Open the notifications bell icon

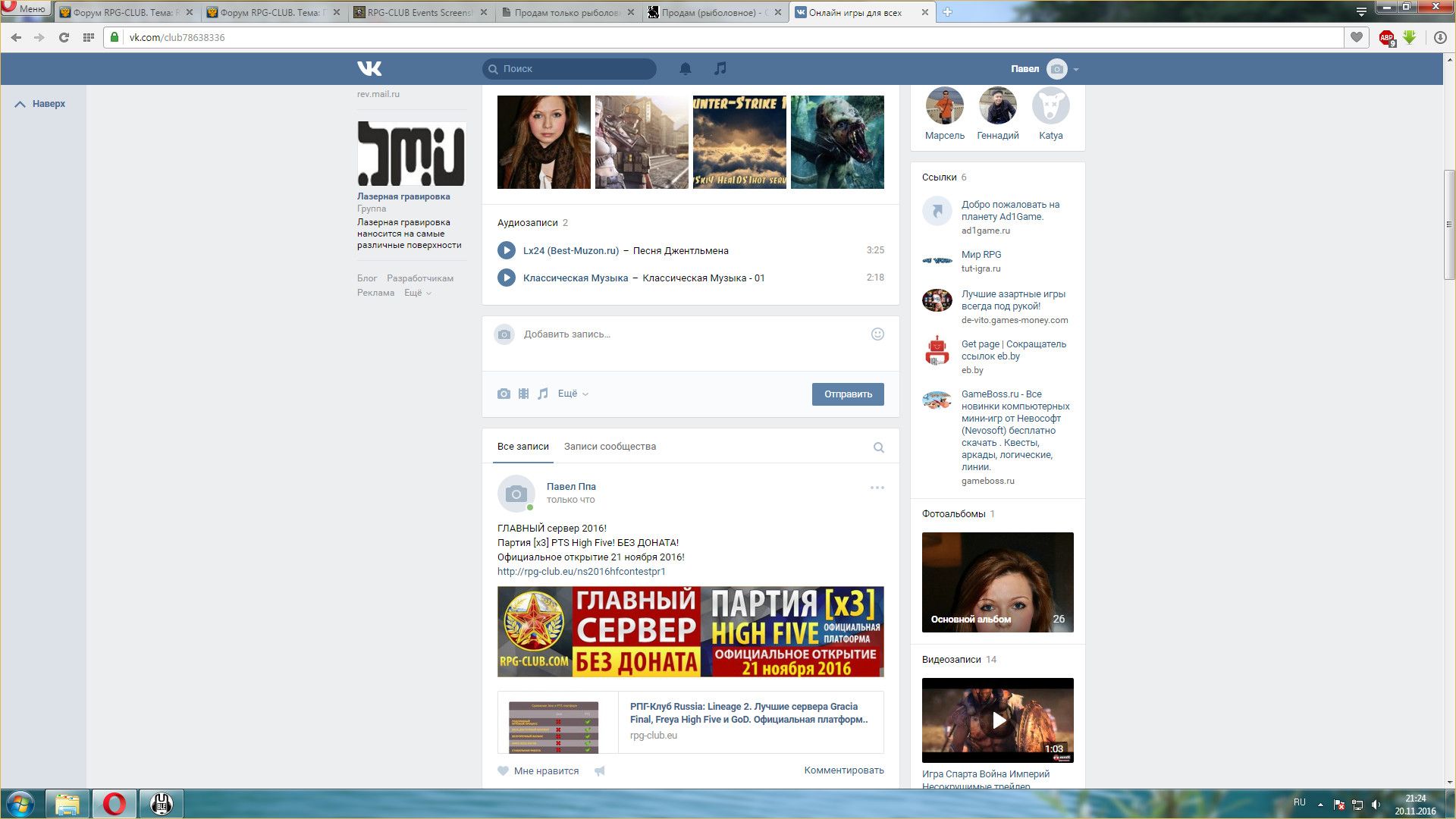[685, 69]
